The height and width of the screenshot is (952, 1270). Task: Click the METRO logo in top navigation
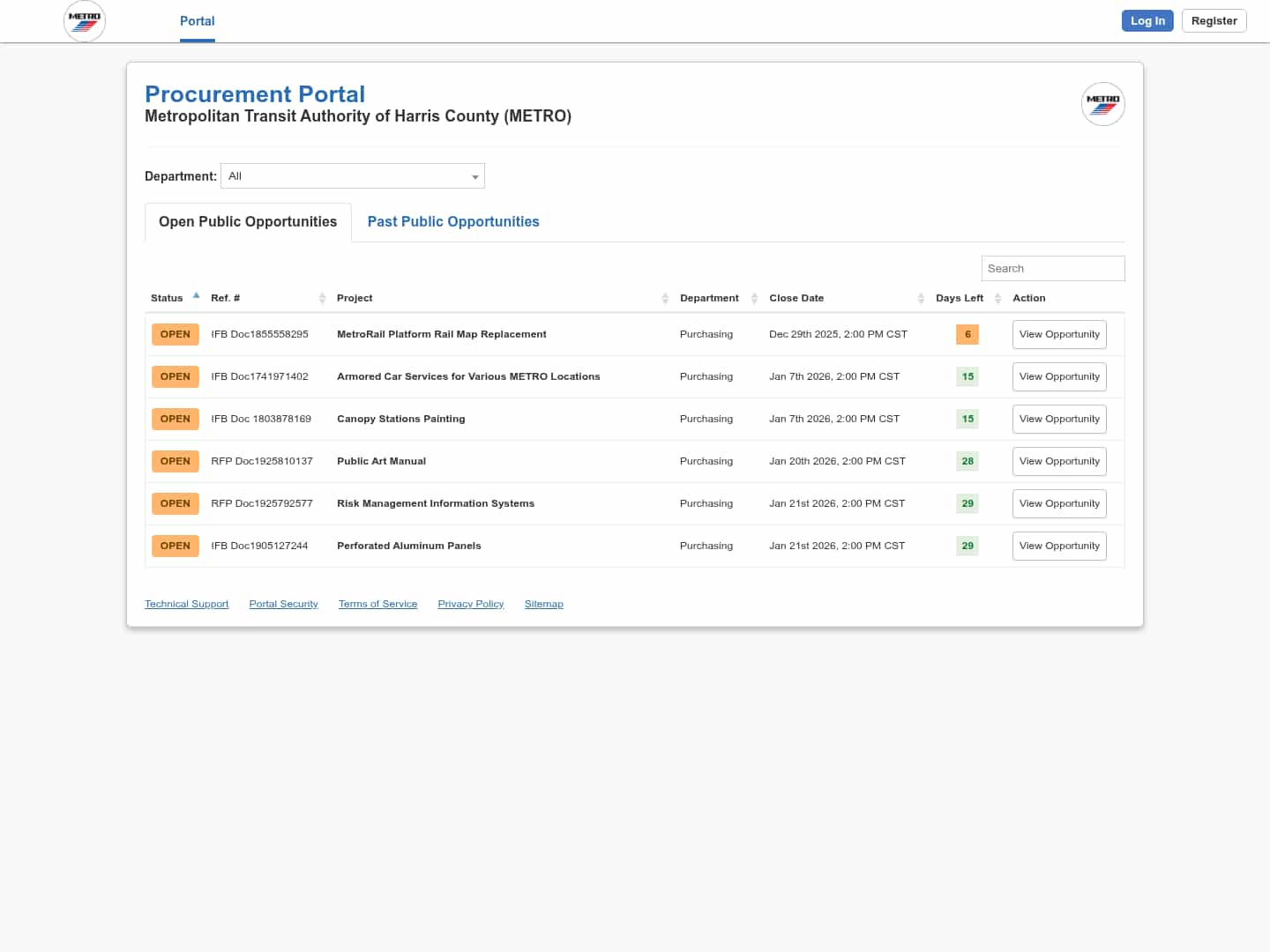click(85, 21)
